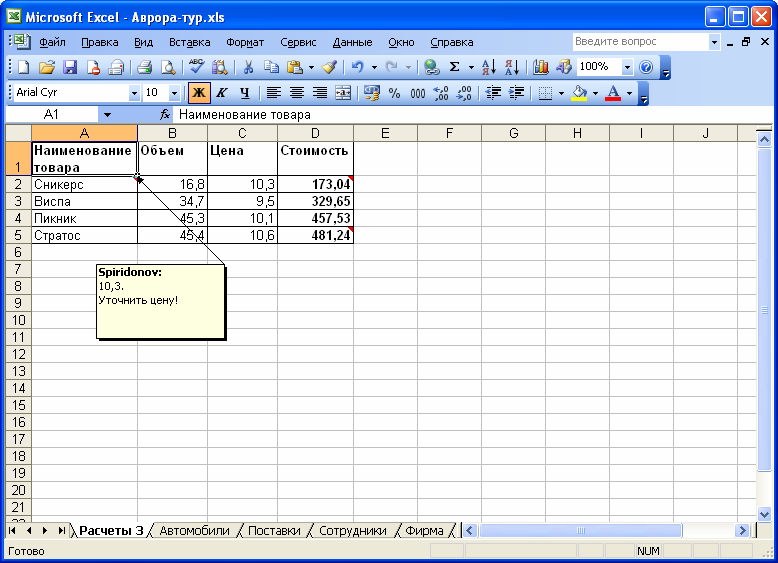Open the Вставка menu
Screen dimensions: 778x563
190,42
